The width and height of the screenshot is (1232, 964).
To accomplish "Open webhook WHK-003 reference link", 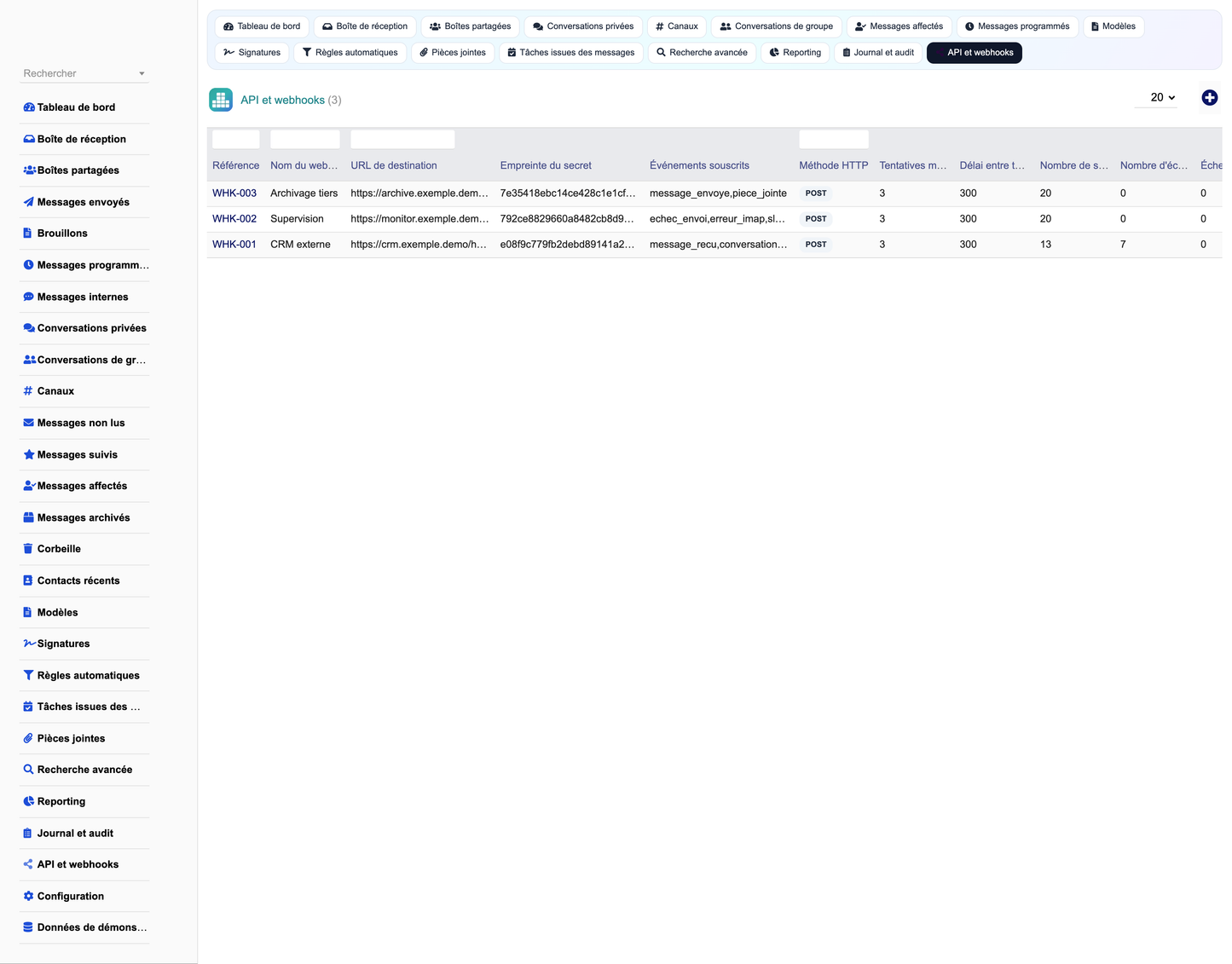I will (x=234, y=193).
